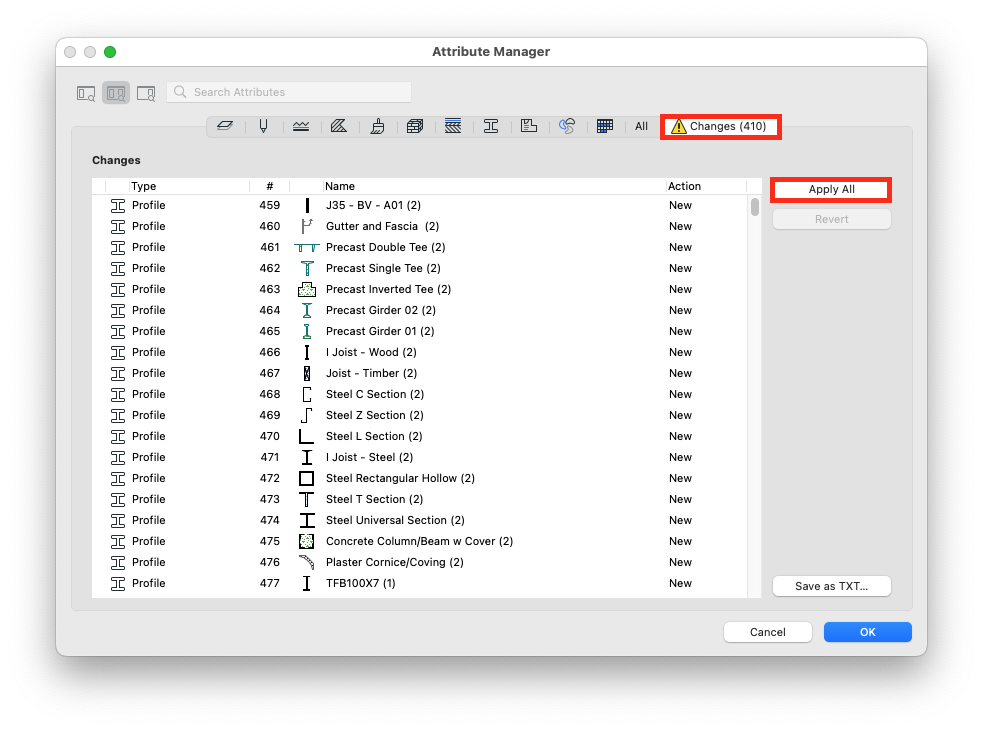Select Precast Inverted Tee (2) row

point(420,289)
